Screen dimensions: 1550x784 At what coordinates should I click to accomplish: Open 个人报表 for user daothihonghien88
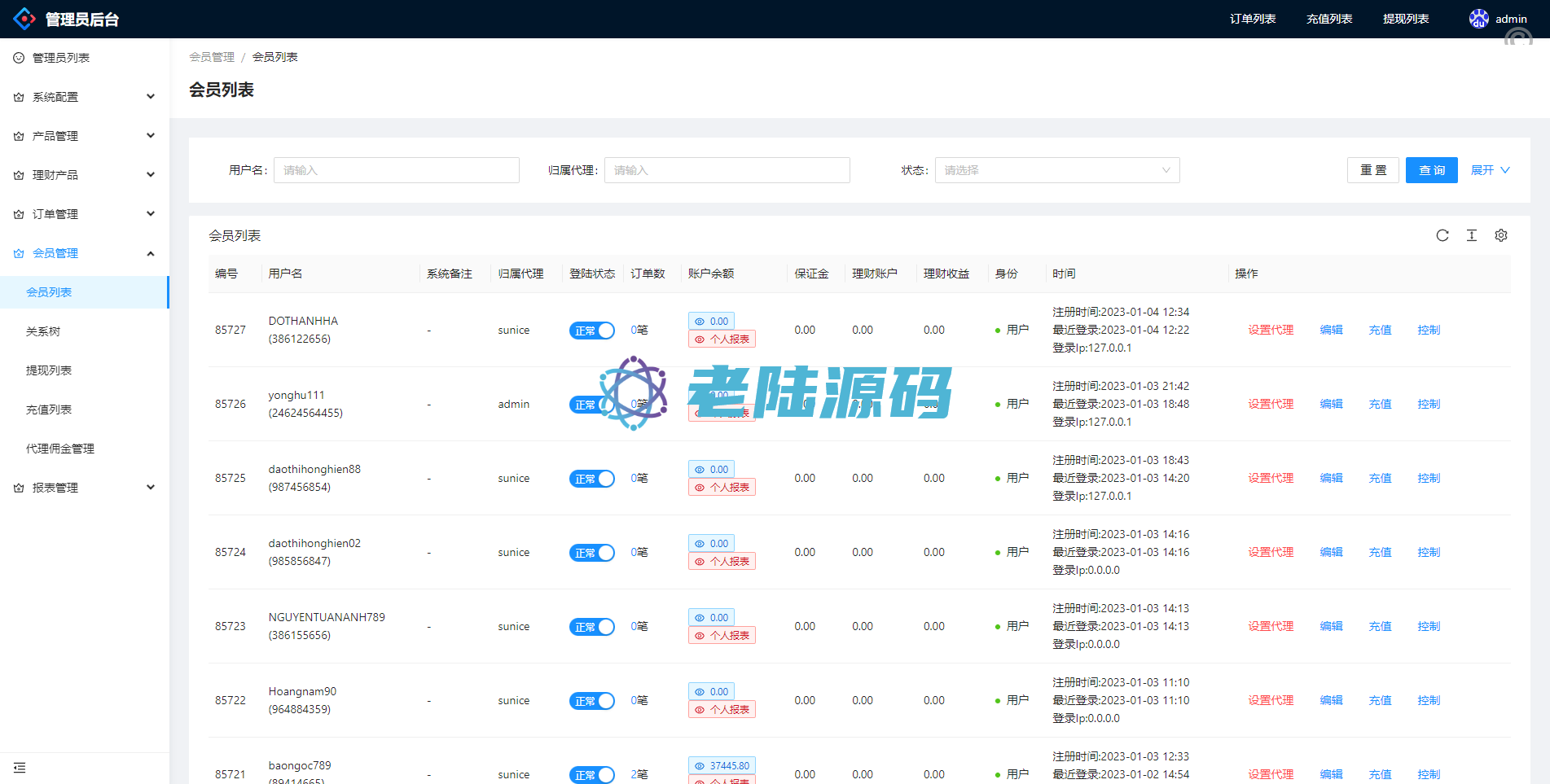coord(722,488)
